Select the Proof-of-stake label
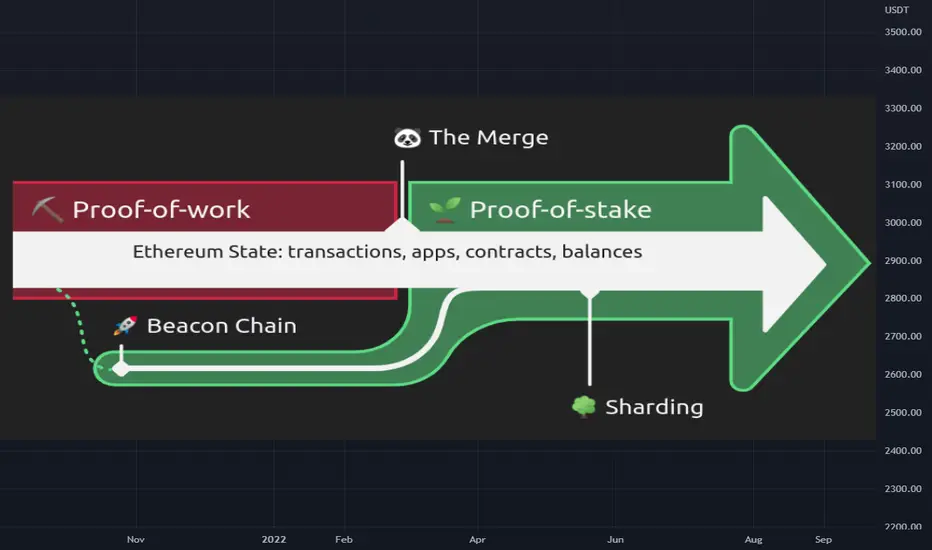The height and width of the screenshot is (550, 932). [x=561, y=209]
